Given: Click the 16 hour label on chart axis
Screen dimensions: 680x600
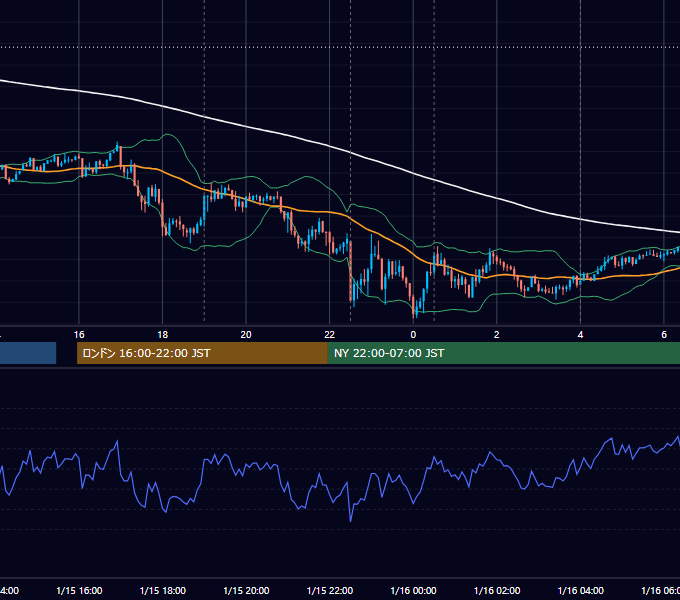Looking at the screenshot, I should tap(79, 334).
